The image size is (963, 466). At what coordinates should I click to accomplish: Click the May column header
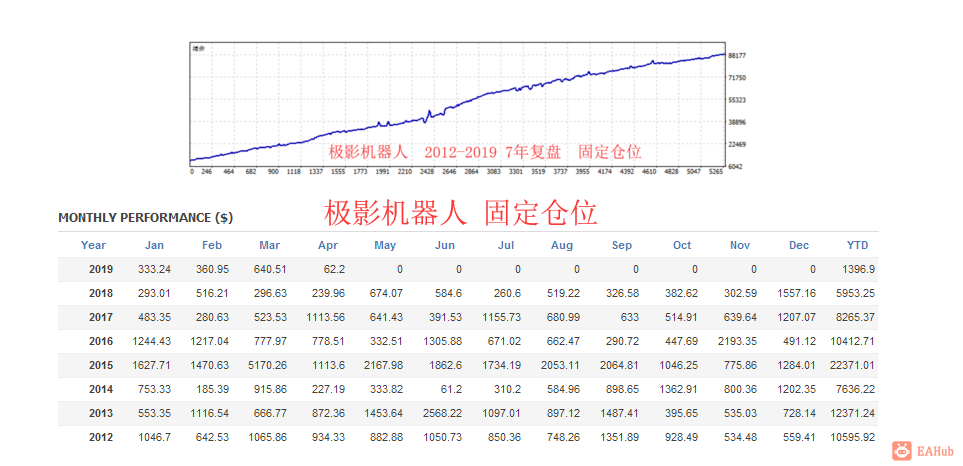click(x=385, y=246)
